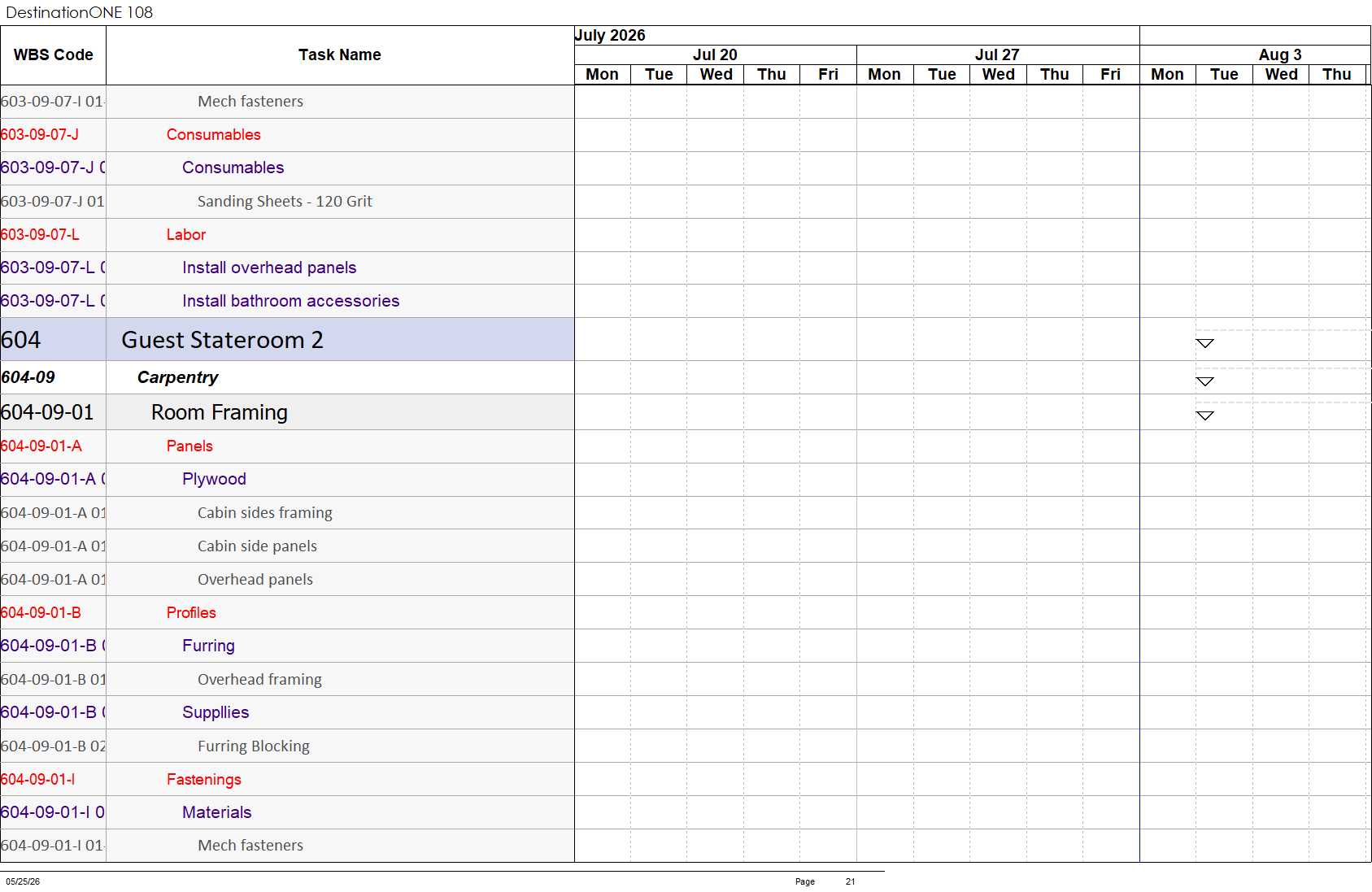Click the Task Name column header
Image resolution: width=1372 pixels, height=892 pixels.
click(x=340, y=54)
